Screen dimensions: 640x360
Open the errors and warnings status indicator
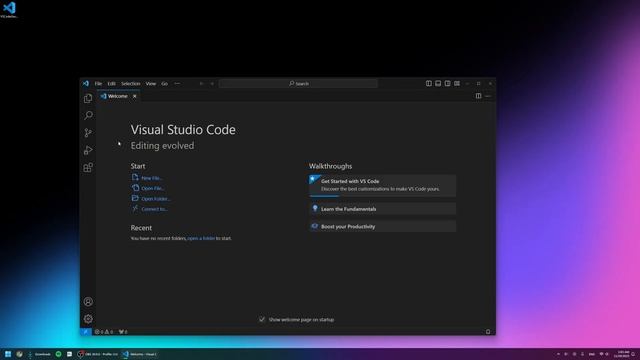click(x=104, y=332)
